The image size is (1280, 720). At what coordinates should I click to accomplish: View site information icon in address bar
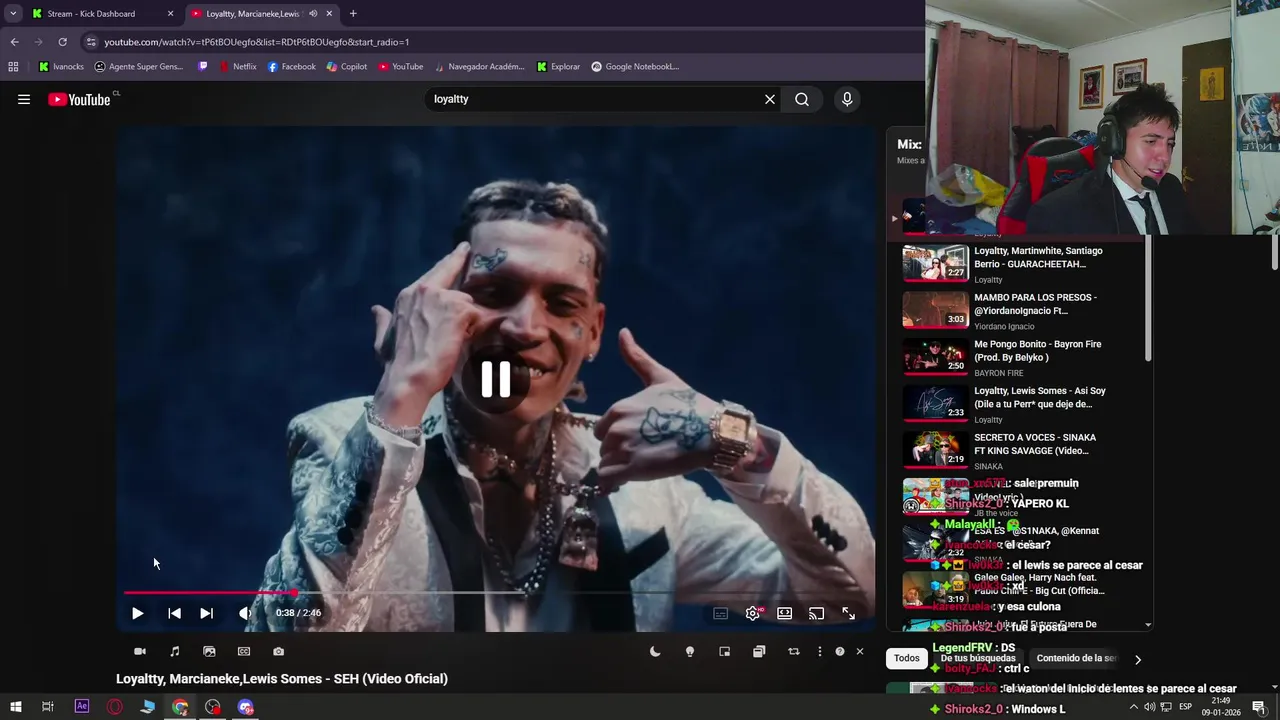pos(91,42)
